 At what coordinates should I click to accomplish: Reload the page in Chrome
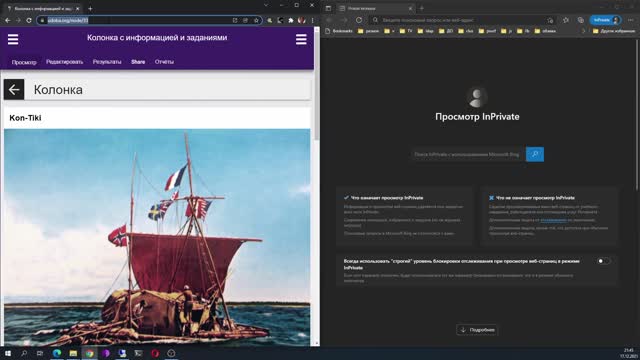(29, 20)
